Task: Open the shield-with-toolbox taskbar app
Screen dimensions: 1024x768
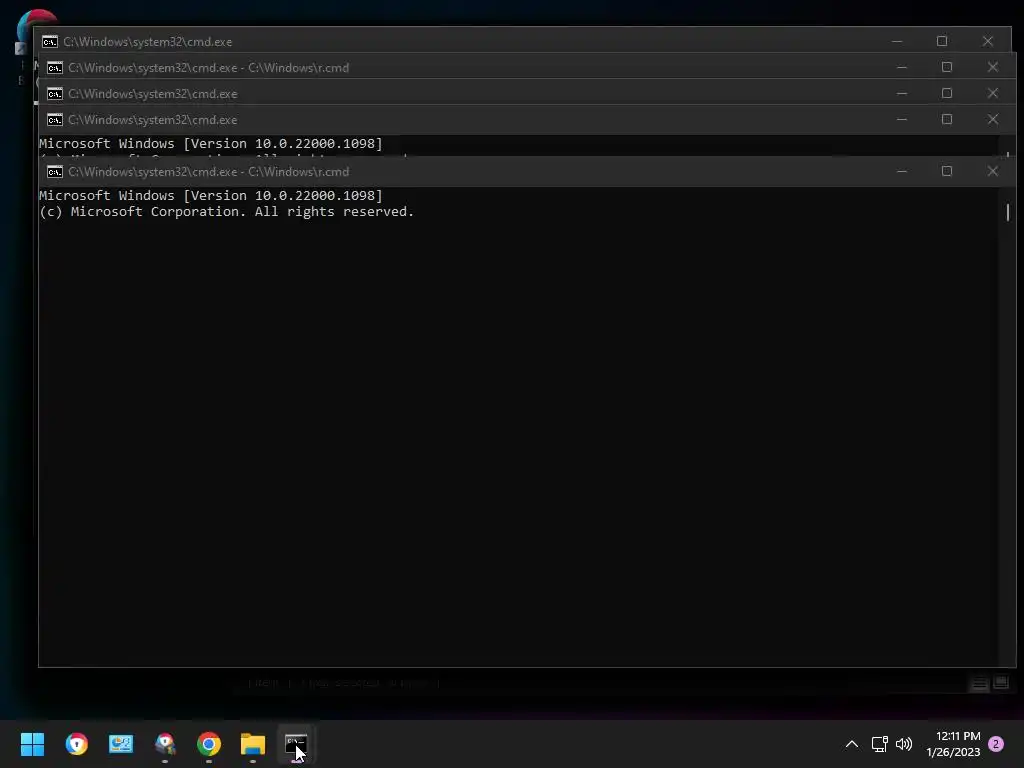Action: (x=165, y=744)
